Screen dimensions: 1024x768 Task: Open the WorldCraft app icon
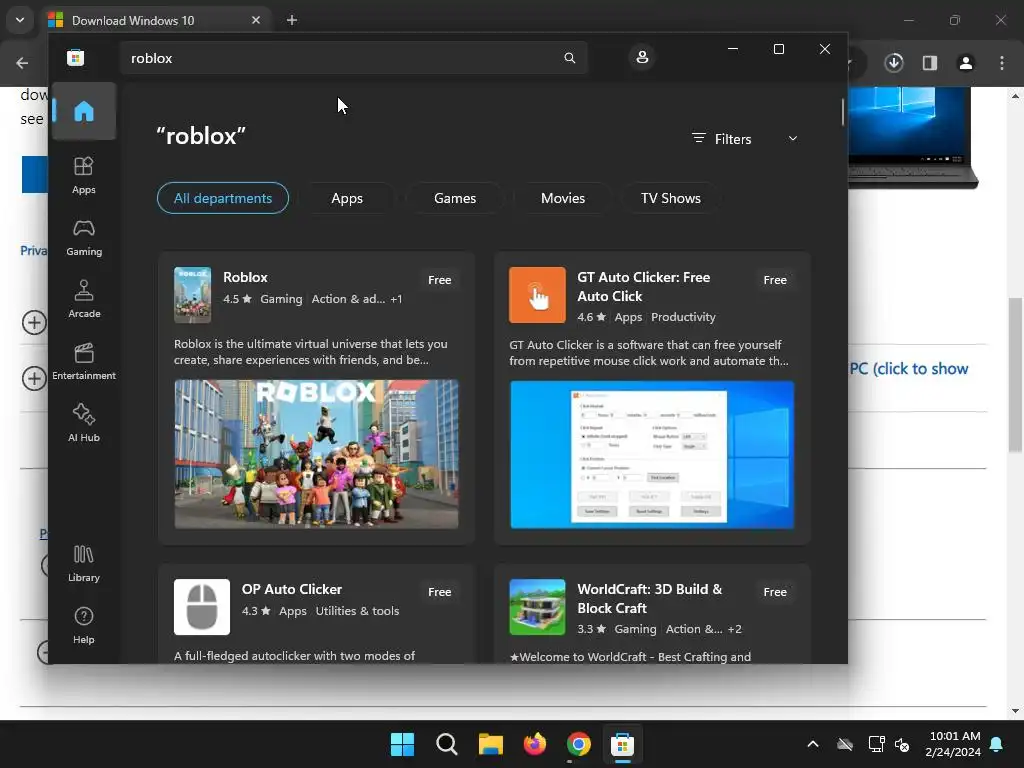[537, 607]
